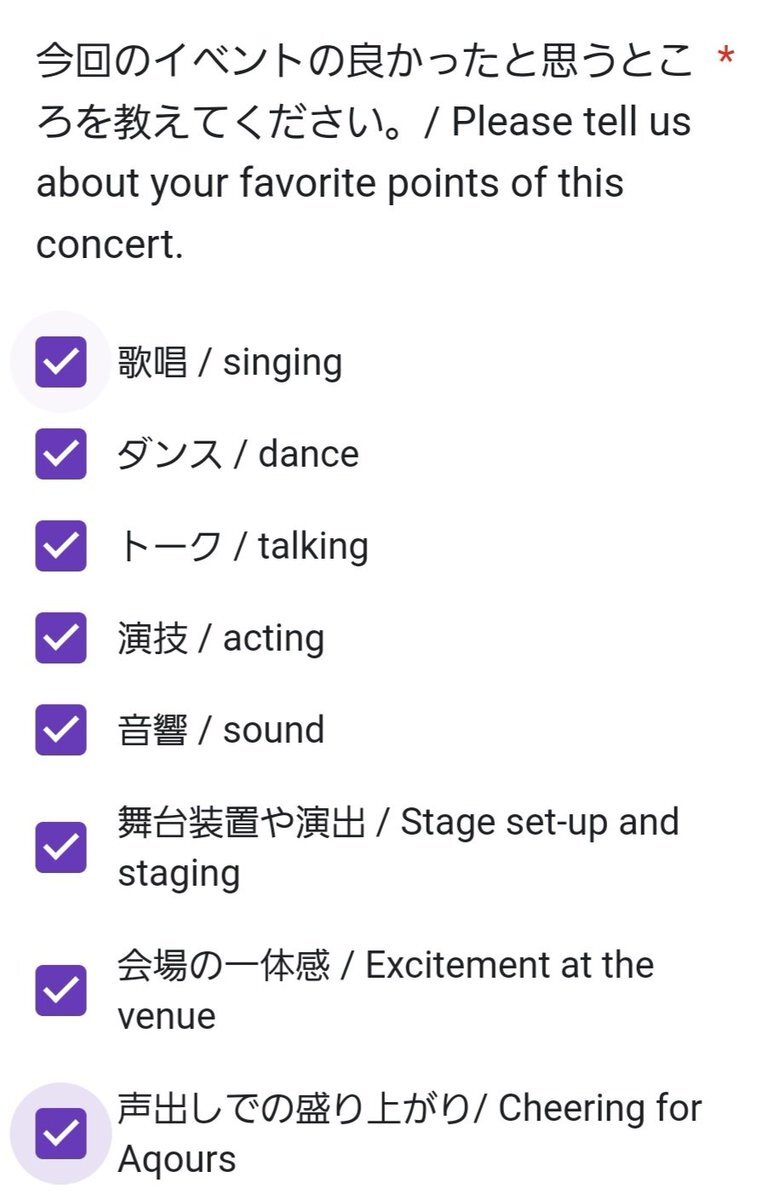Toggle the acting checkbox

pyautogui.click(x=61, y=638)
